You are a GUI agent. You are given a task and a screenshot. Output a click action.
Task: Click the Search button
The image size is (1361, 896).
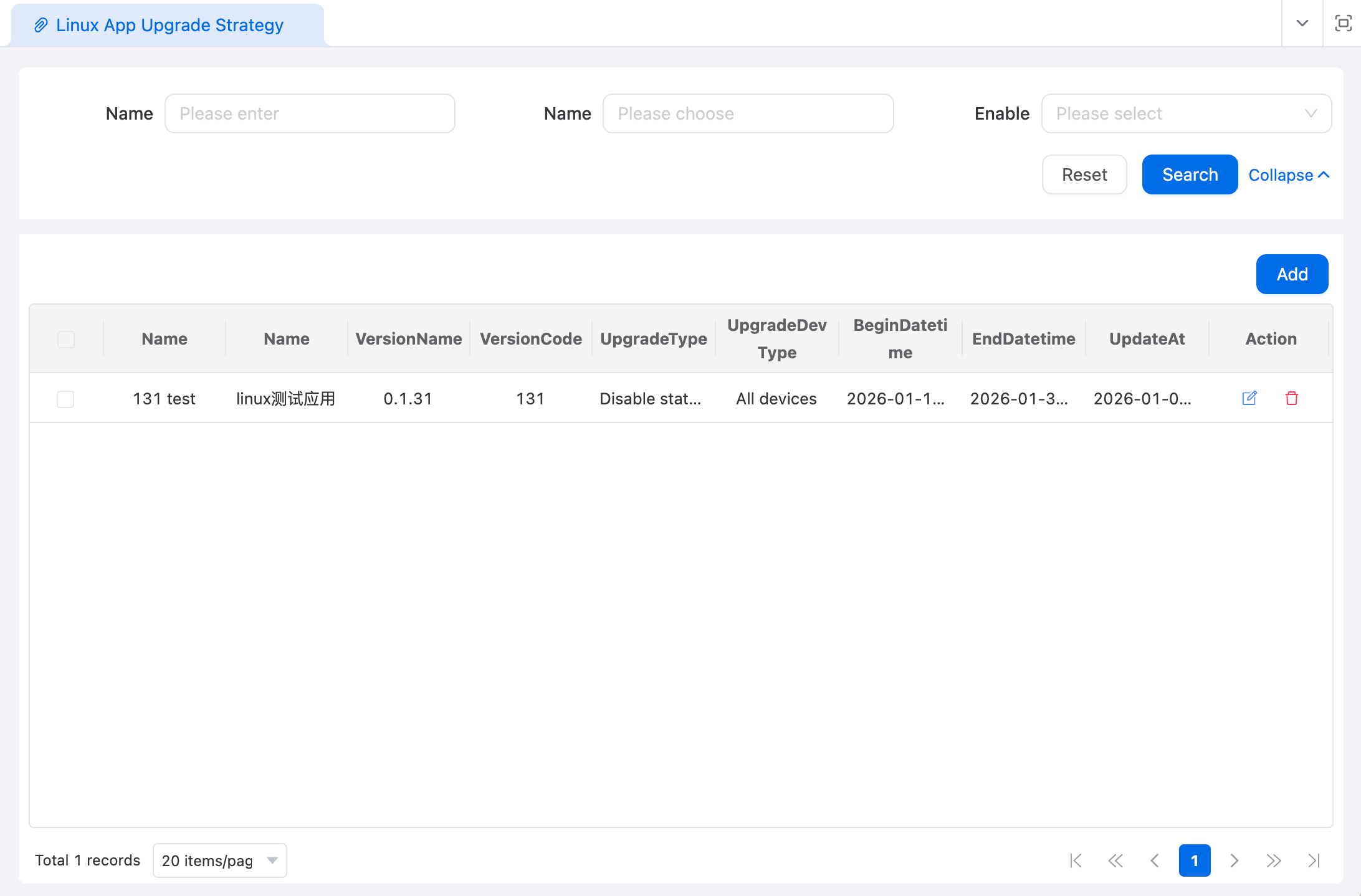[x=1189, y=174]
